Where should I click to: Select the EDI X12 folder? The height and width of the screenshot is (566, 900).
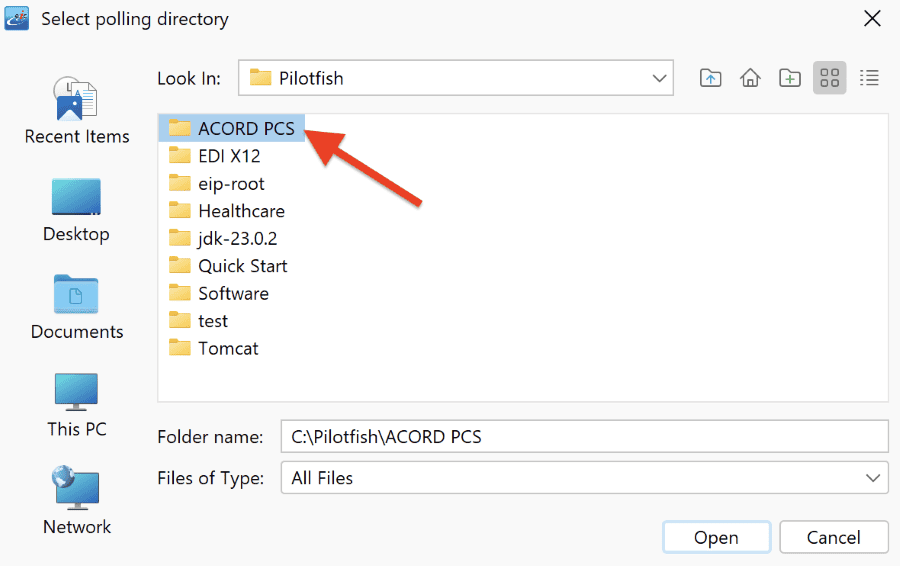(x=215, y=156)
